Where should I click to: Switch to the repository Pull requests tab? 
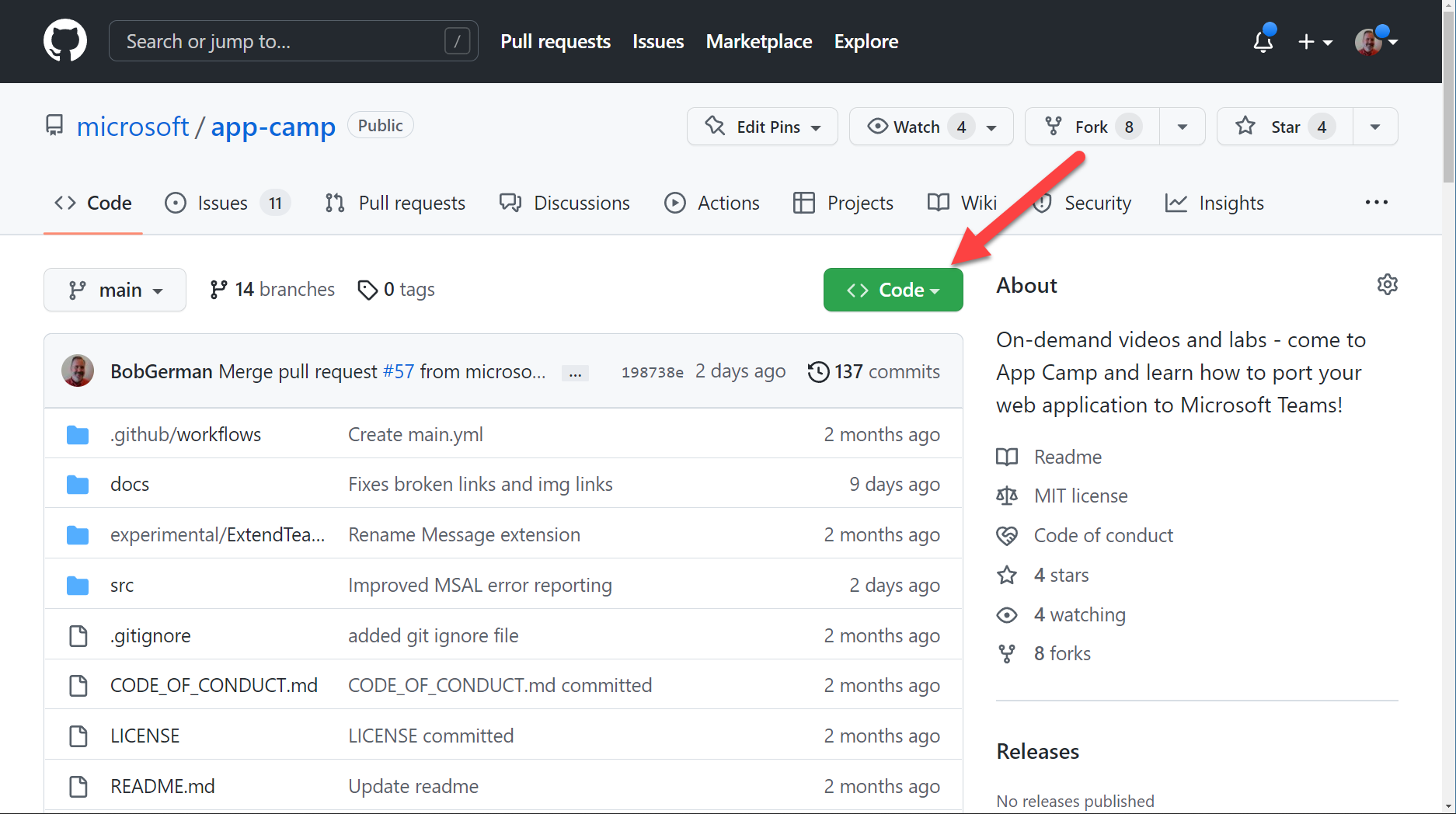(395, 203)
